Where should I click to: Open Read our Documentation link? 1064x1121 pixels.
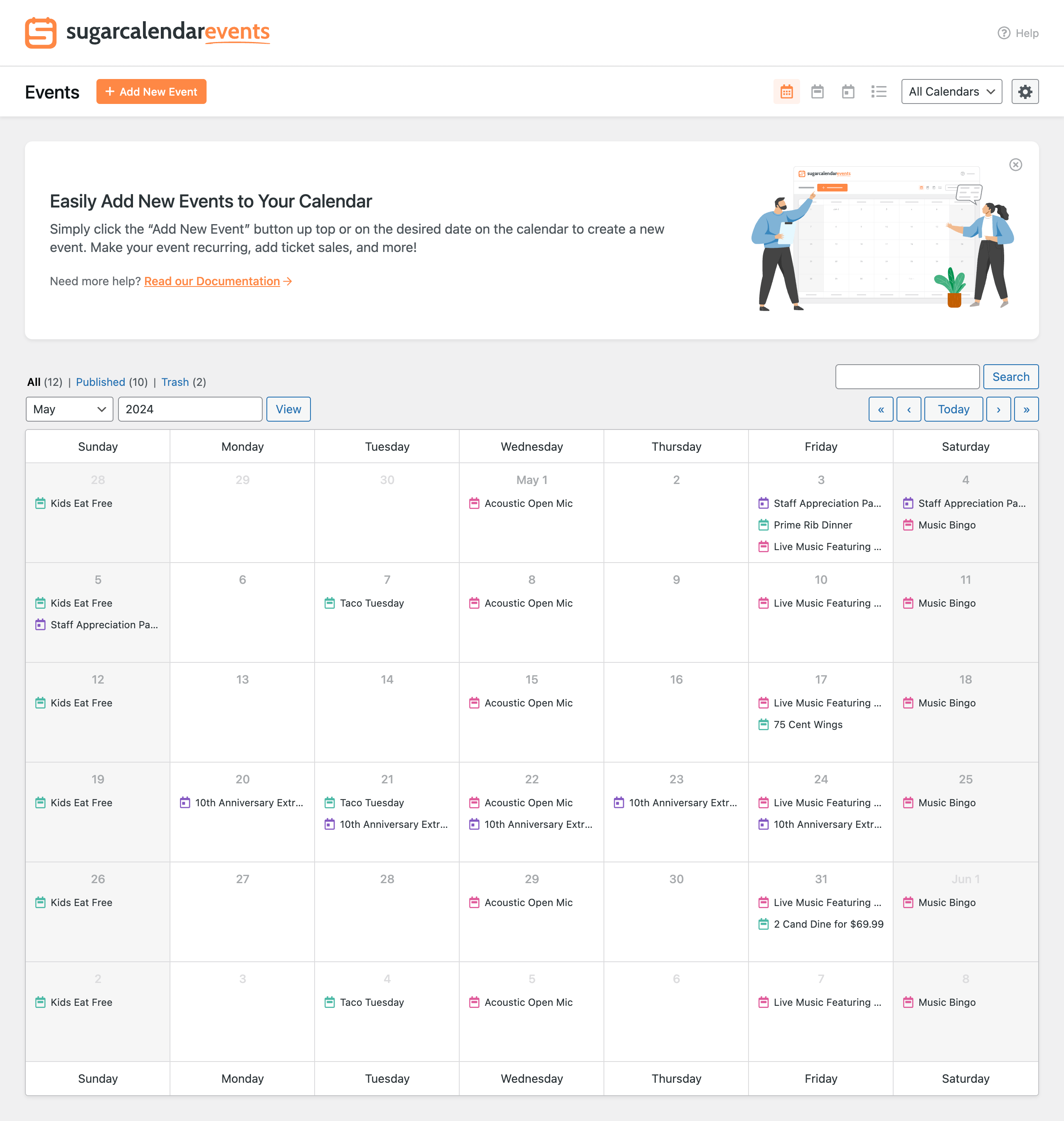coord(212,281)
